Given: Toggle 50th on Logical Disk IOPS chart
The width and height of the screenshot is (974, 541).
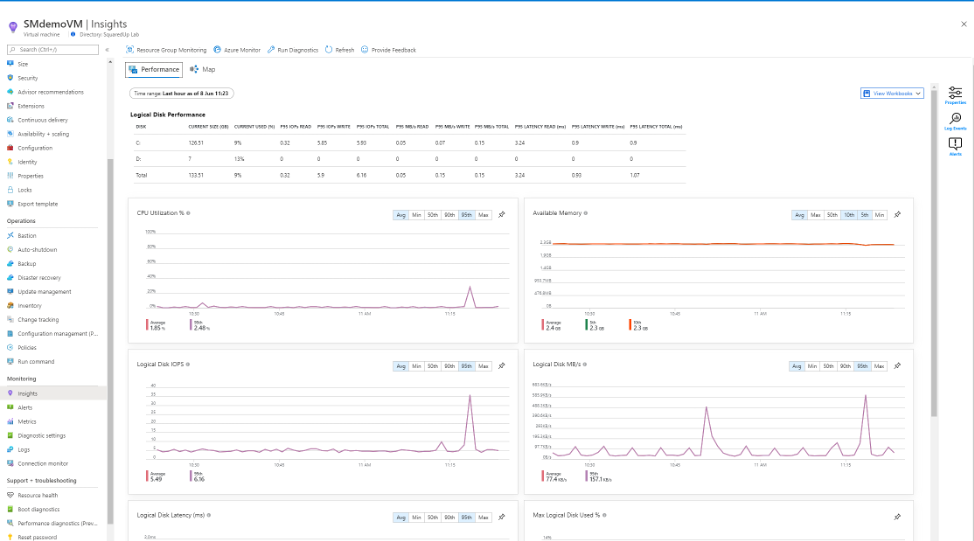Looking at the screenshot, I should (x=433, y=366).
